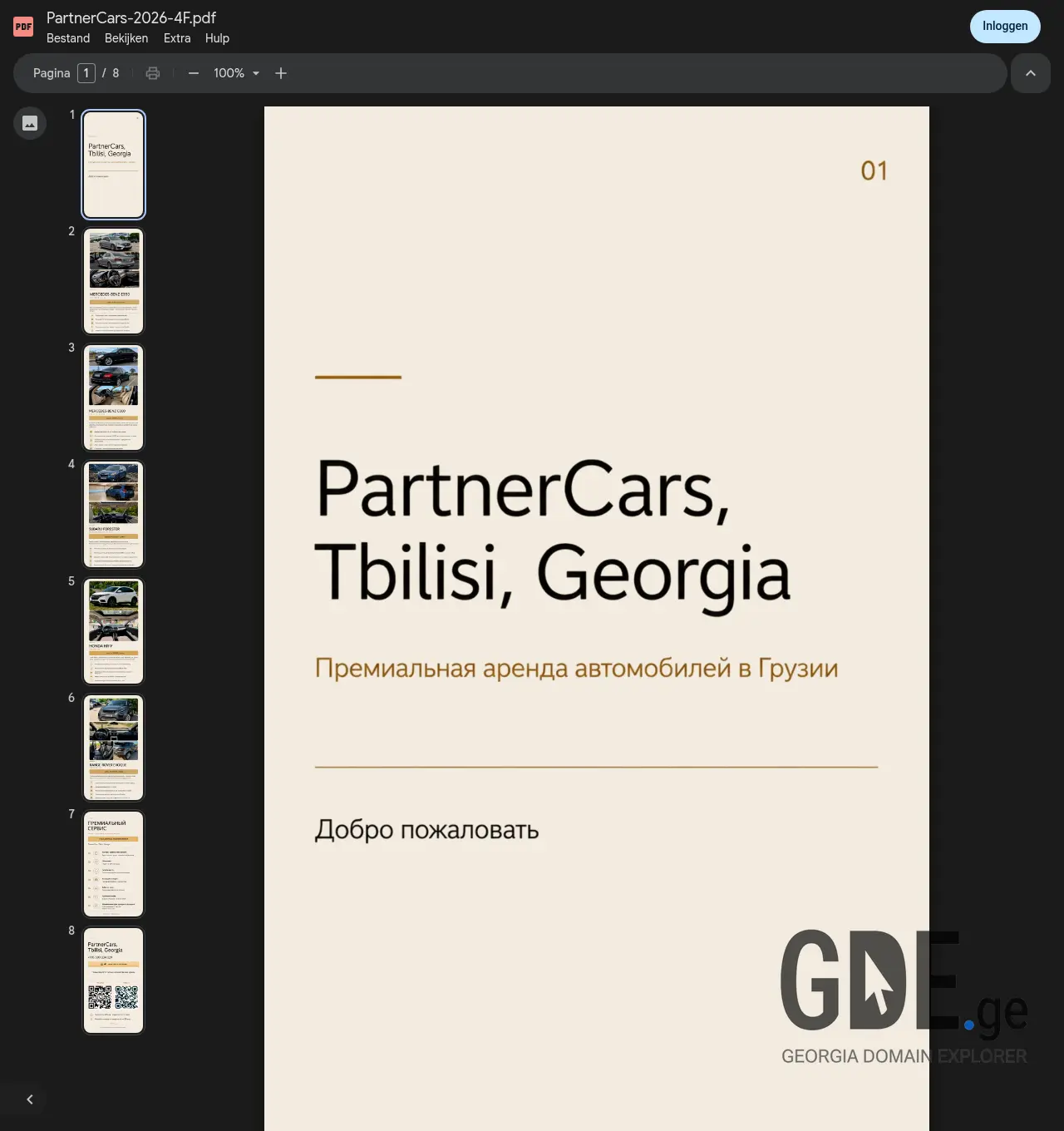Select page 2 thumbnail Mercedes-Benz E350
Screen dimensions: 1064x1131
pyautogui.click(x=114, y=281)
